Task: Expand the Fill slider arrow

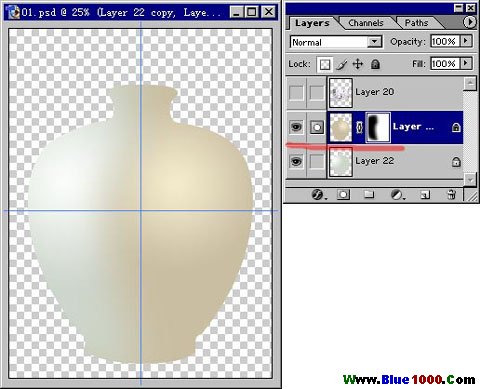Action: point(466,63)
